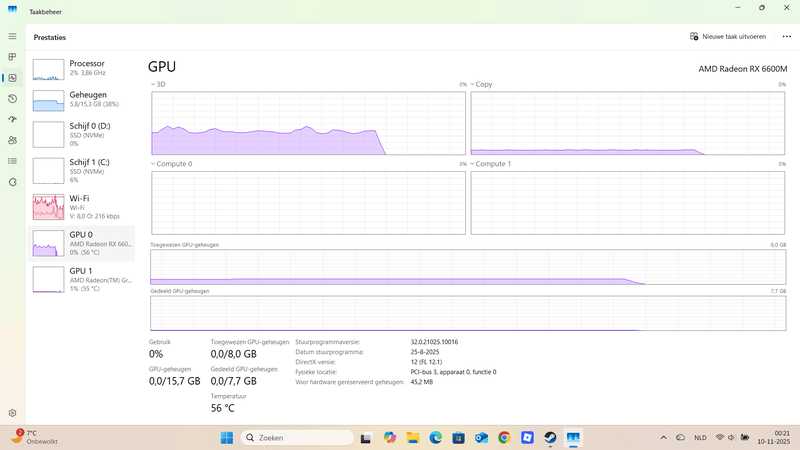The image size is (800, 450).
Task: Launch Google Chrome from the taskbar
Action: coord(504,438)
